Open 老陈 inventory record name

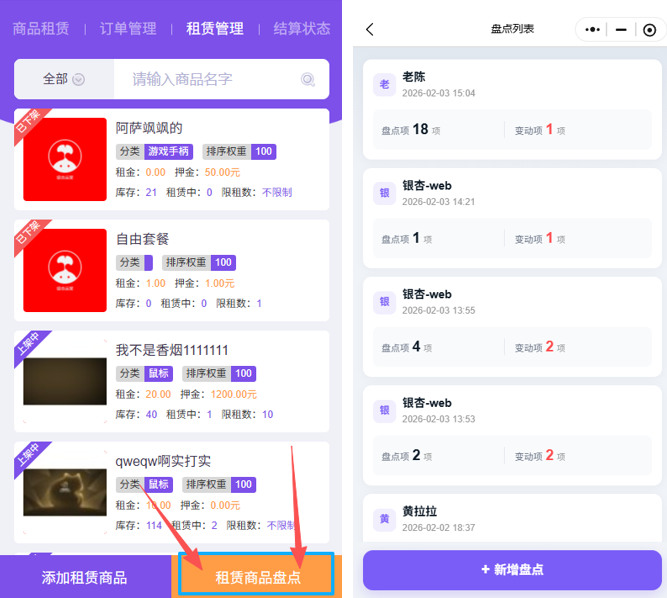(414, 77)
